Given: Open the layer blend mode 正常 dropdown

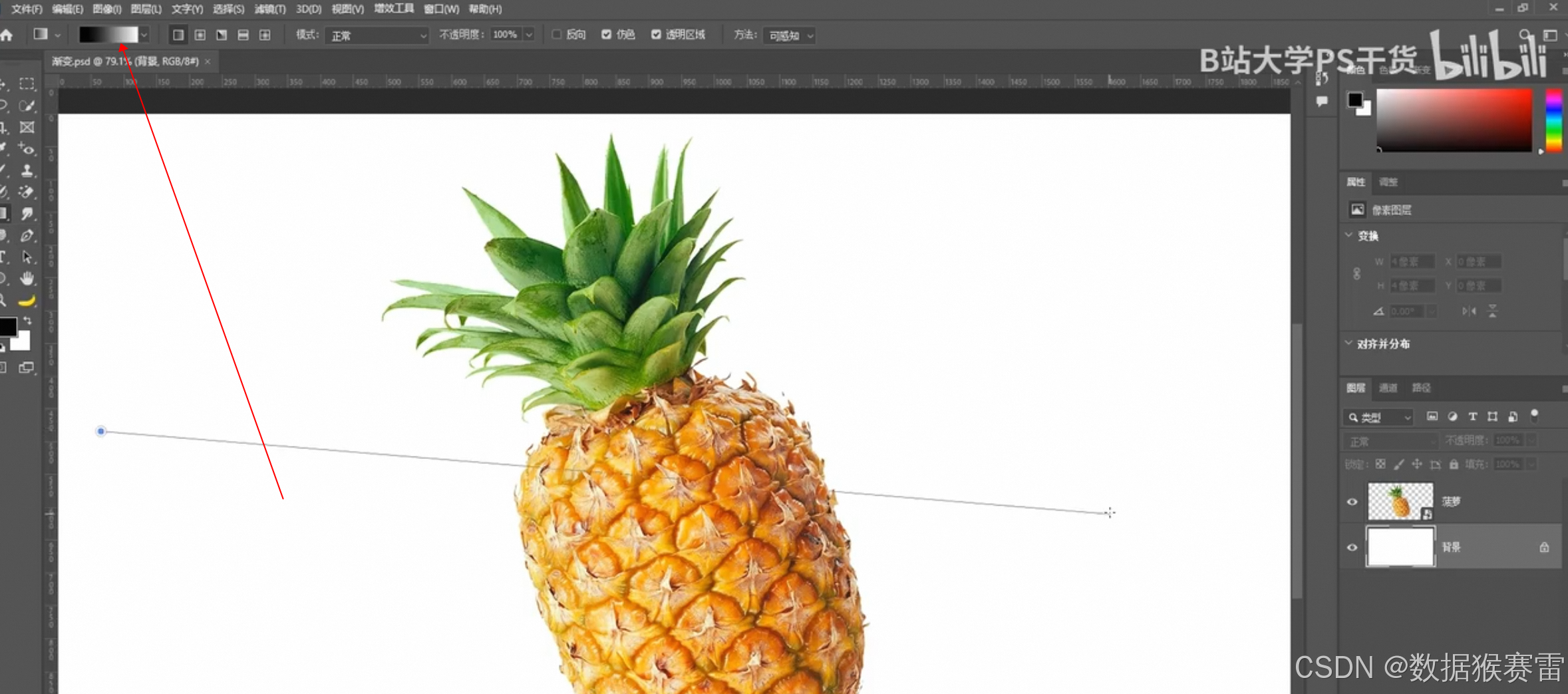Looking at the screenshot, I should (x=1390, y=441).
